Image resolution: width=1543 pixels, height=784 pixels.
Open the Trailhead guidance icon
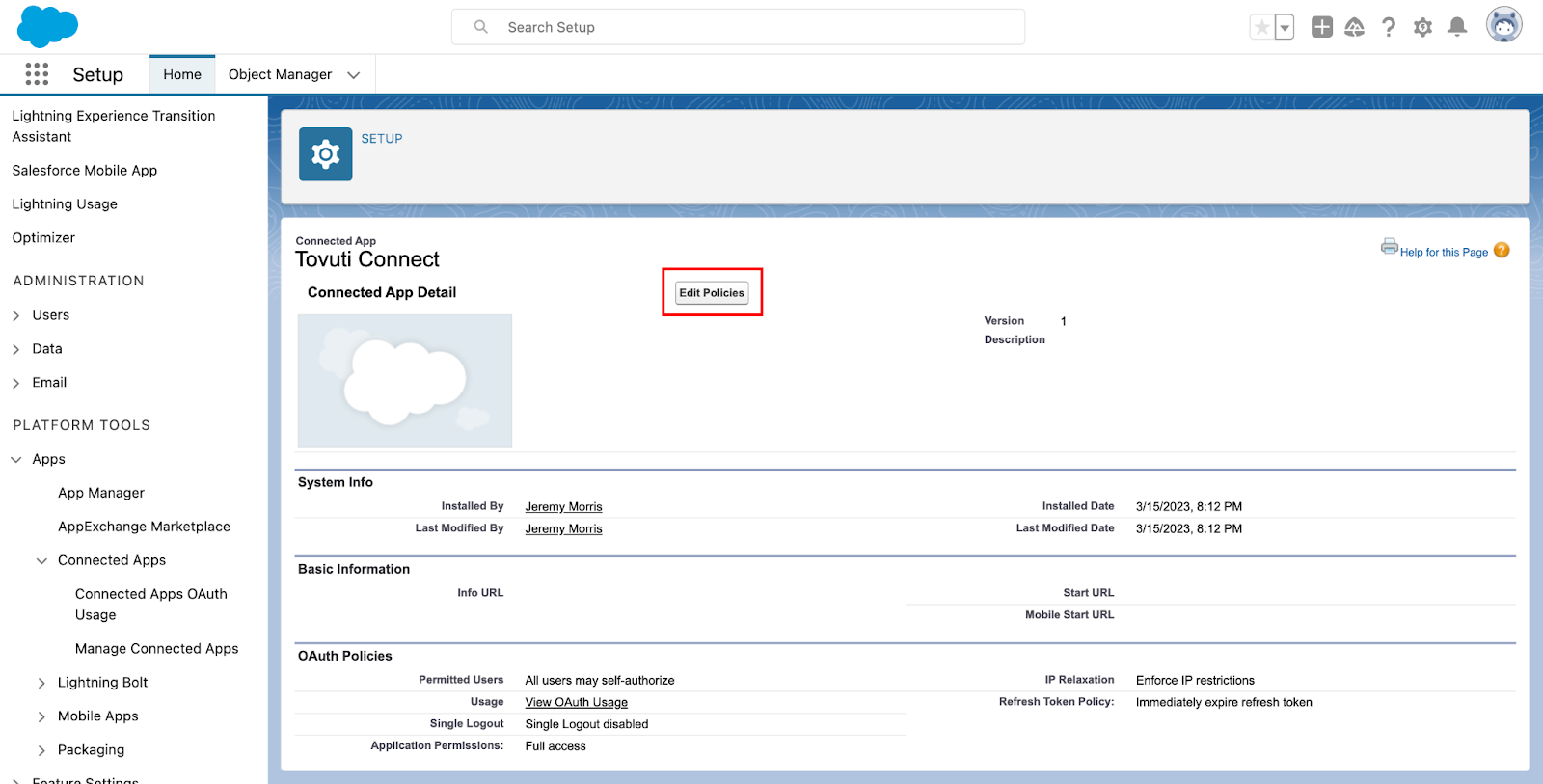[x=1355, y=27]
